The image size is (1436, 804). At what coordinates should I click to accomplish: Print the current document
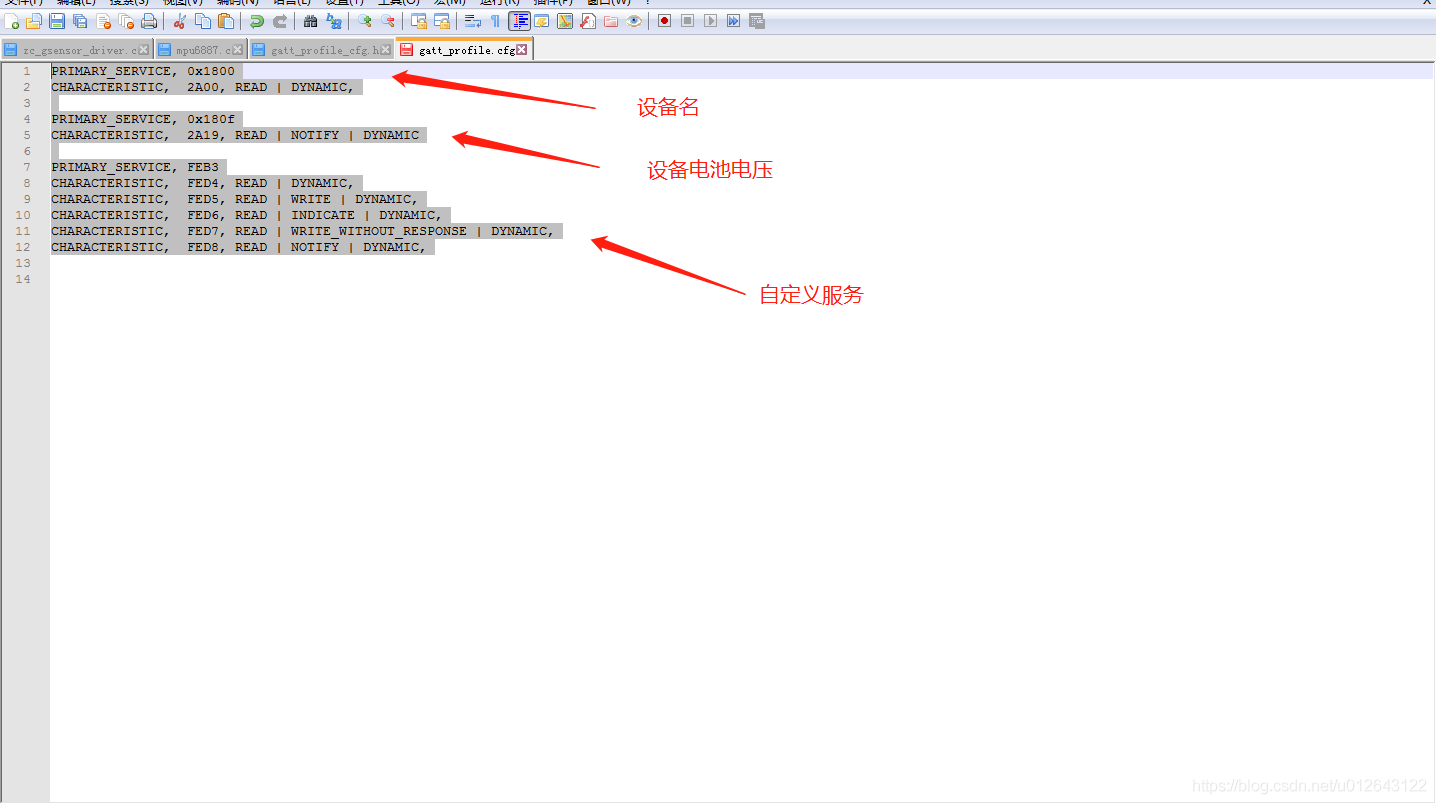149,21
